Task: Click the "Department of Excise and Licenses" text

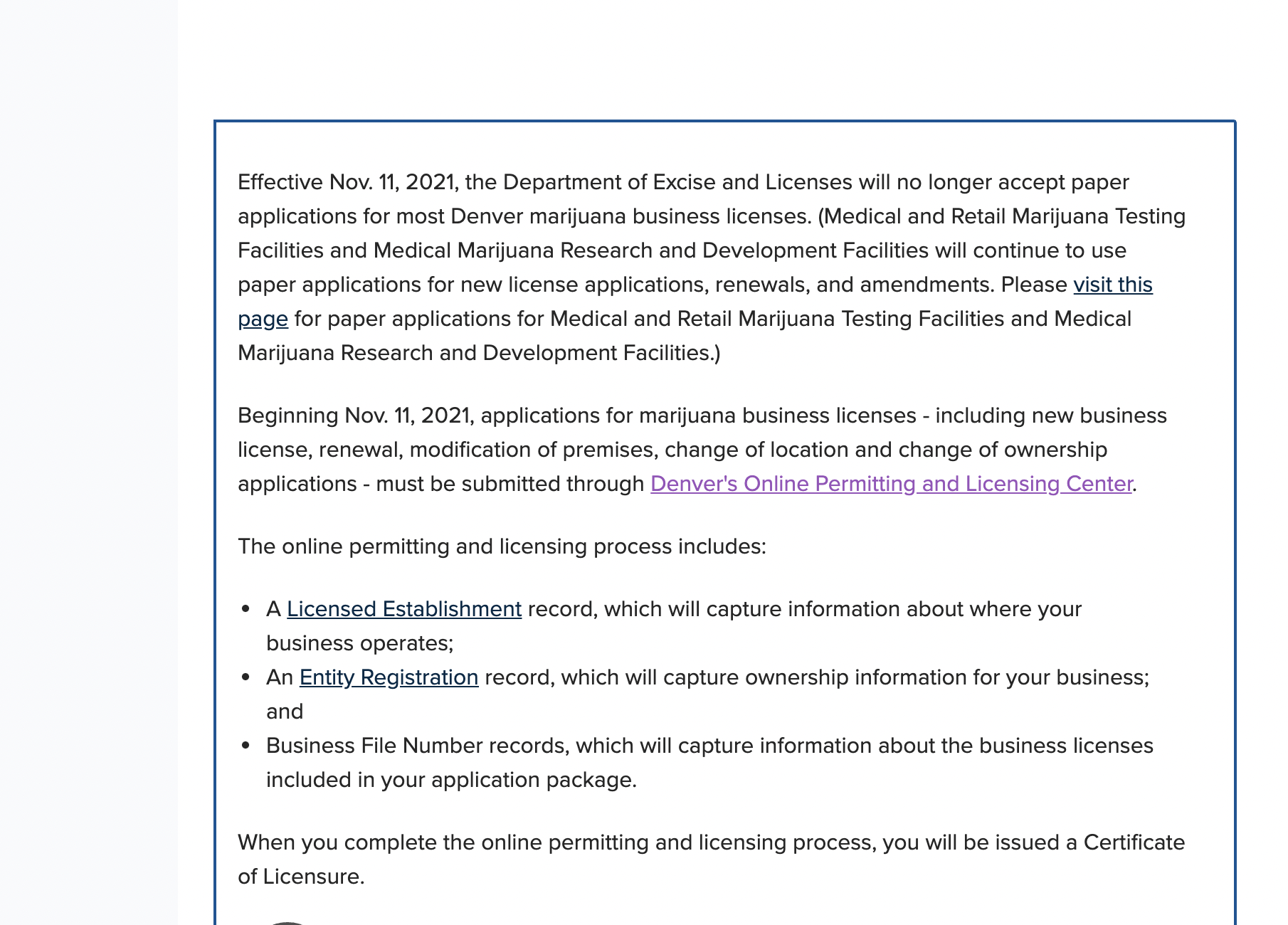Action: click(x=677, y=182)
